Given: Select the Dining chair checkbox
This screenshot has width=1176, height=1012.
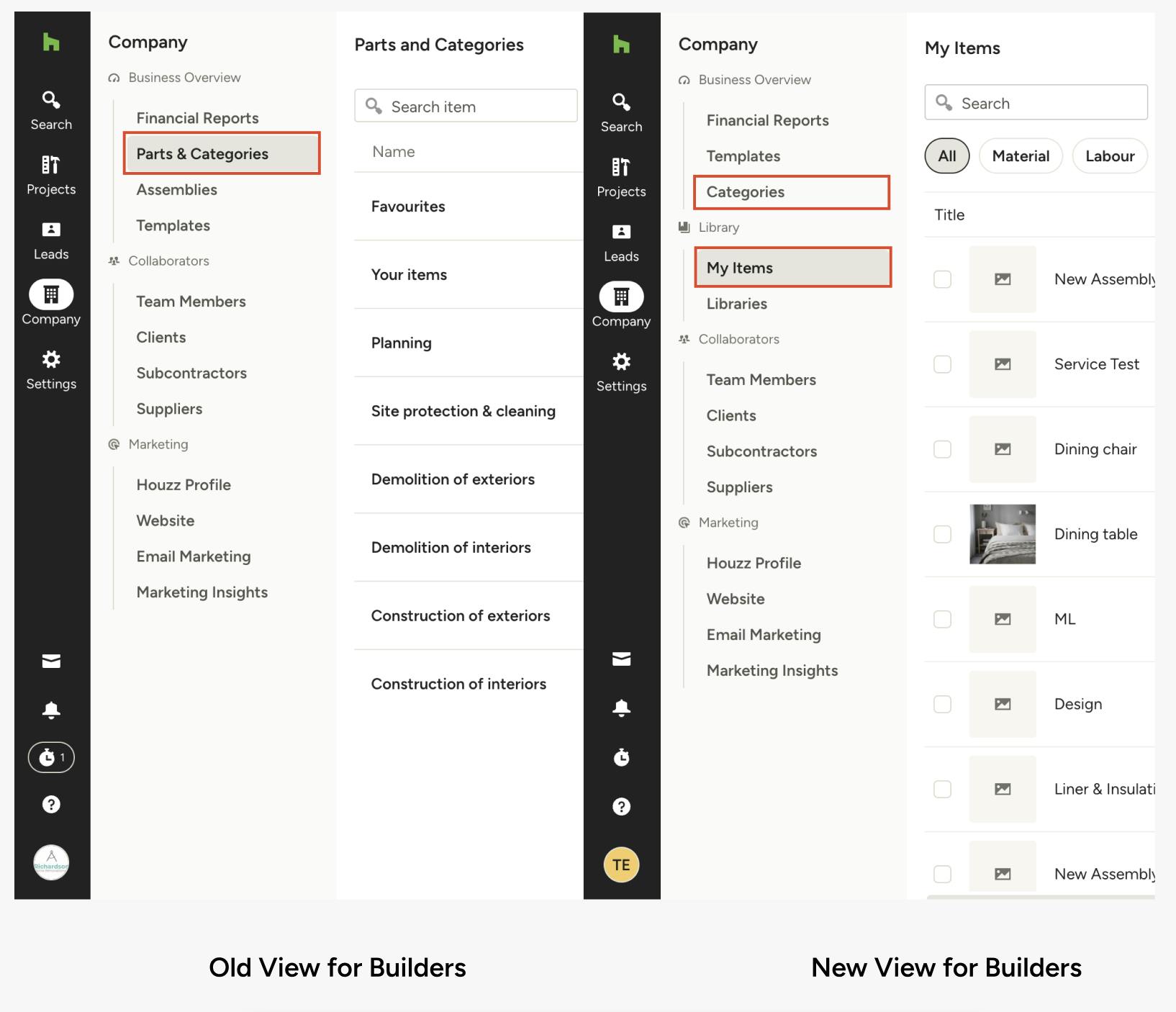Looking at the screenshot, I should [x=942, y=449].
